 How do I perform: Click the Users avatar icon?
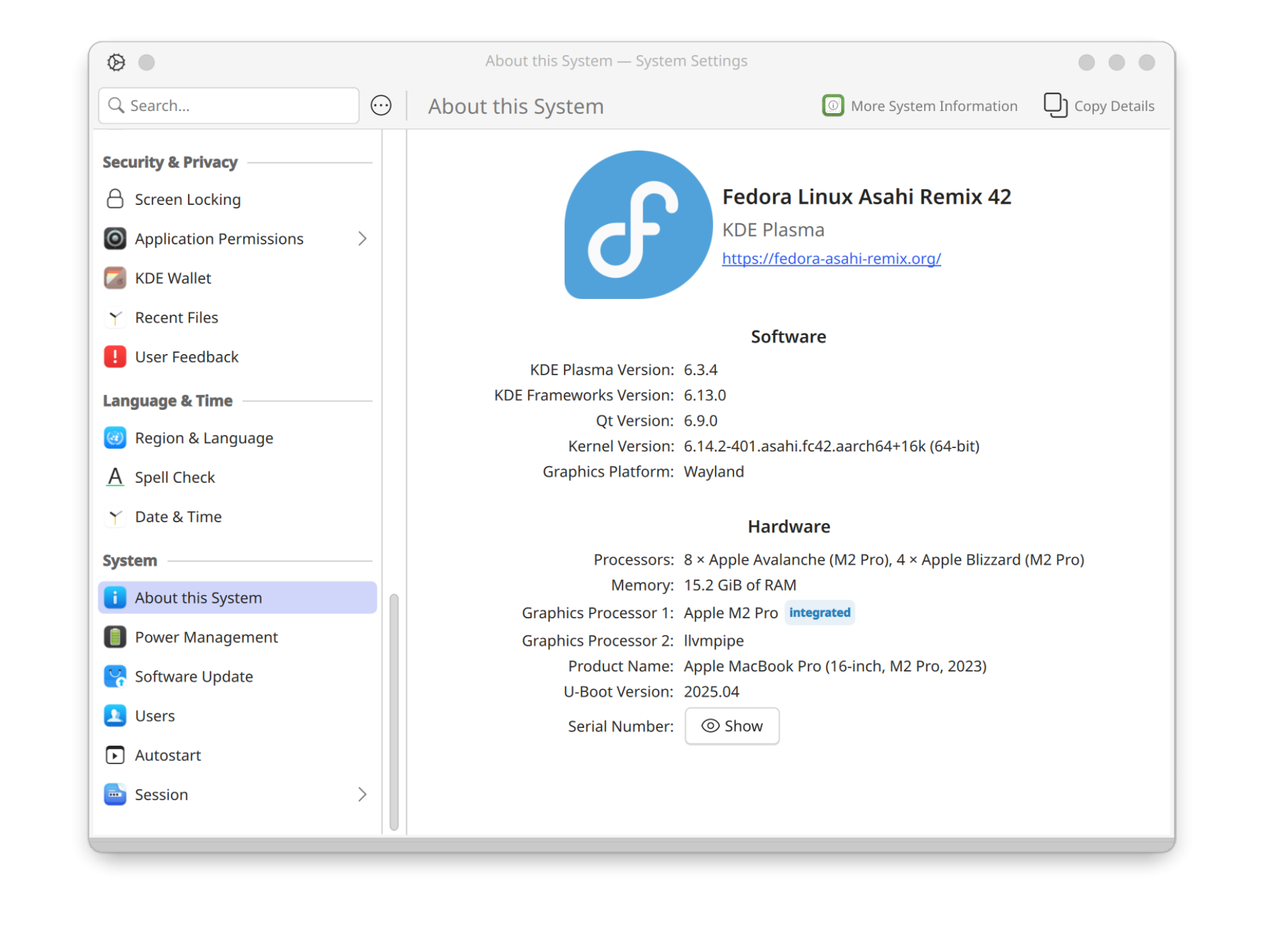click(x=115, y=716)
